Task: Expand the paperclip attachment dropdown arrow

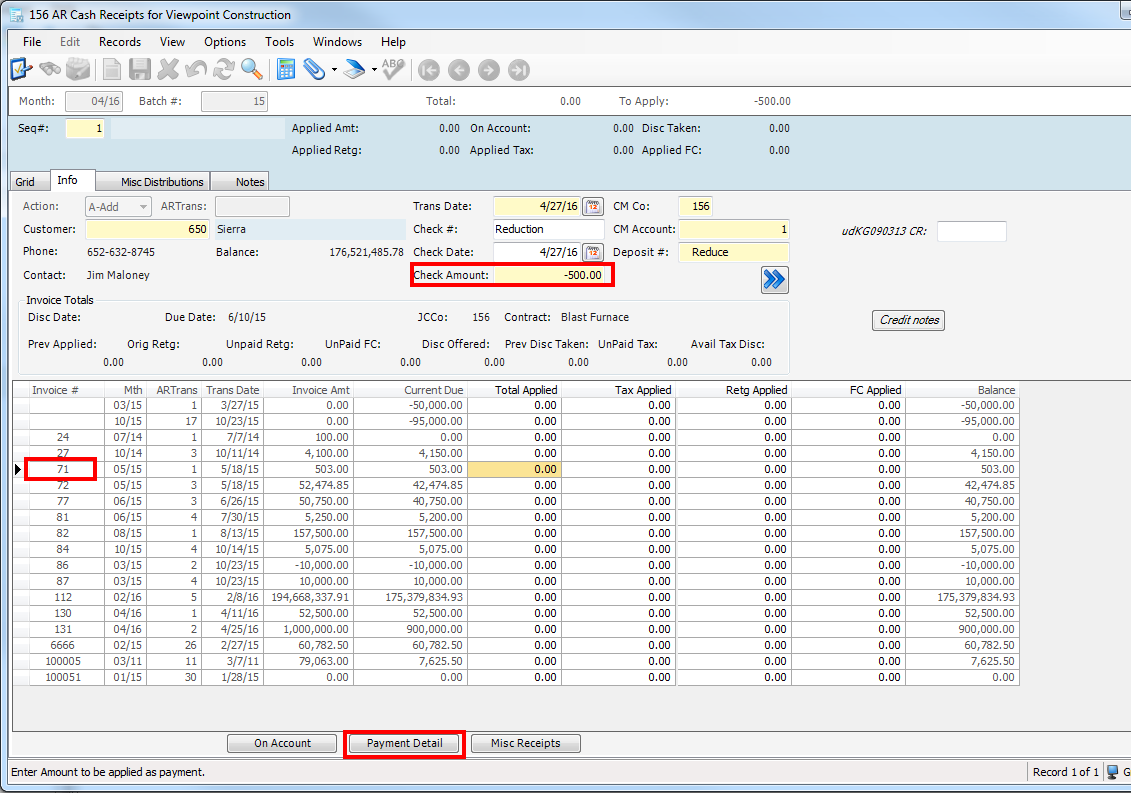Action: 334,70
